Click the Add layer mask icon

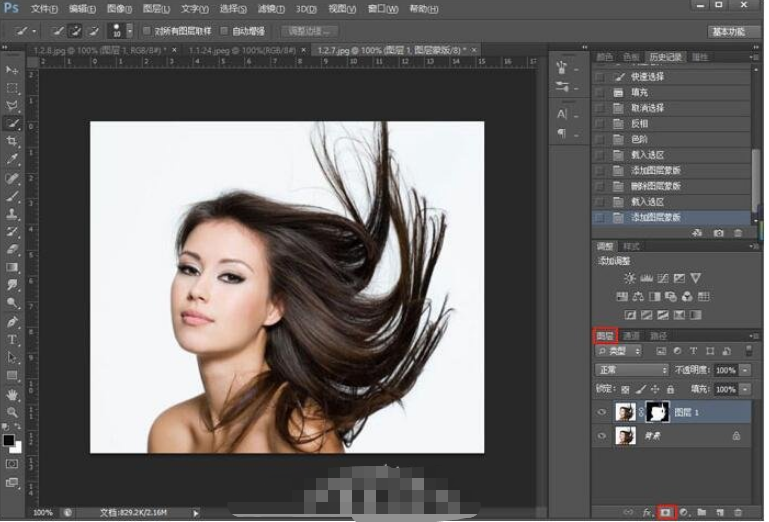click(664, 512)
